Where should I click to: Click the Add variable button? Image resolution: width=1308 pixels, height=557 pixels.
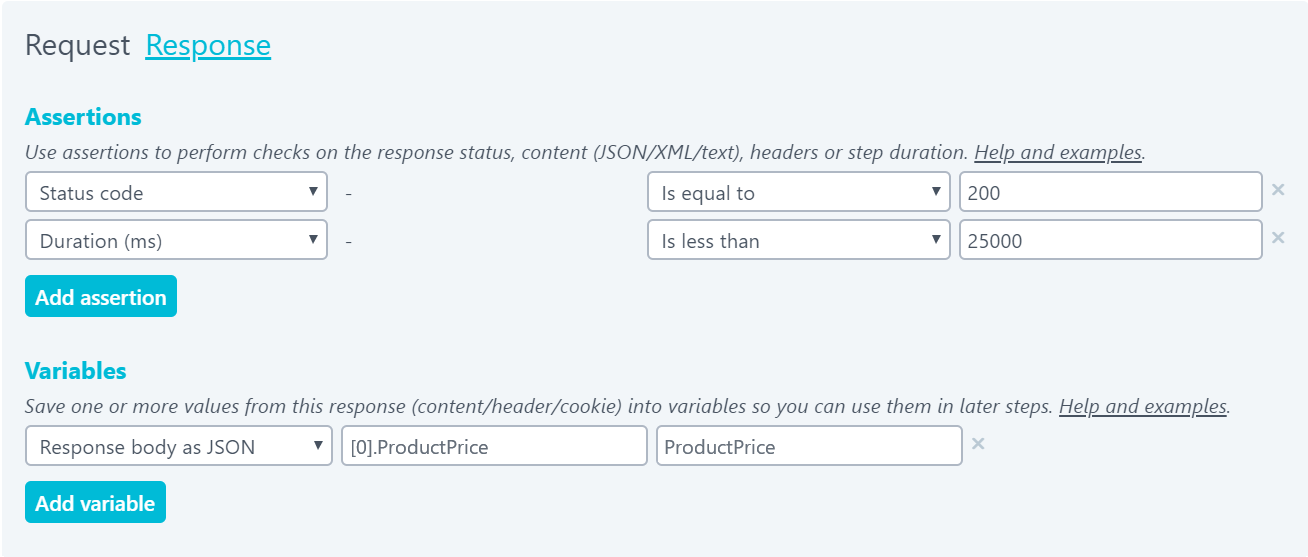coord(95,502)
